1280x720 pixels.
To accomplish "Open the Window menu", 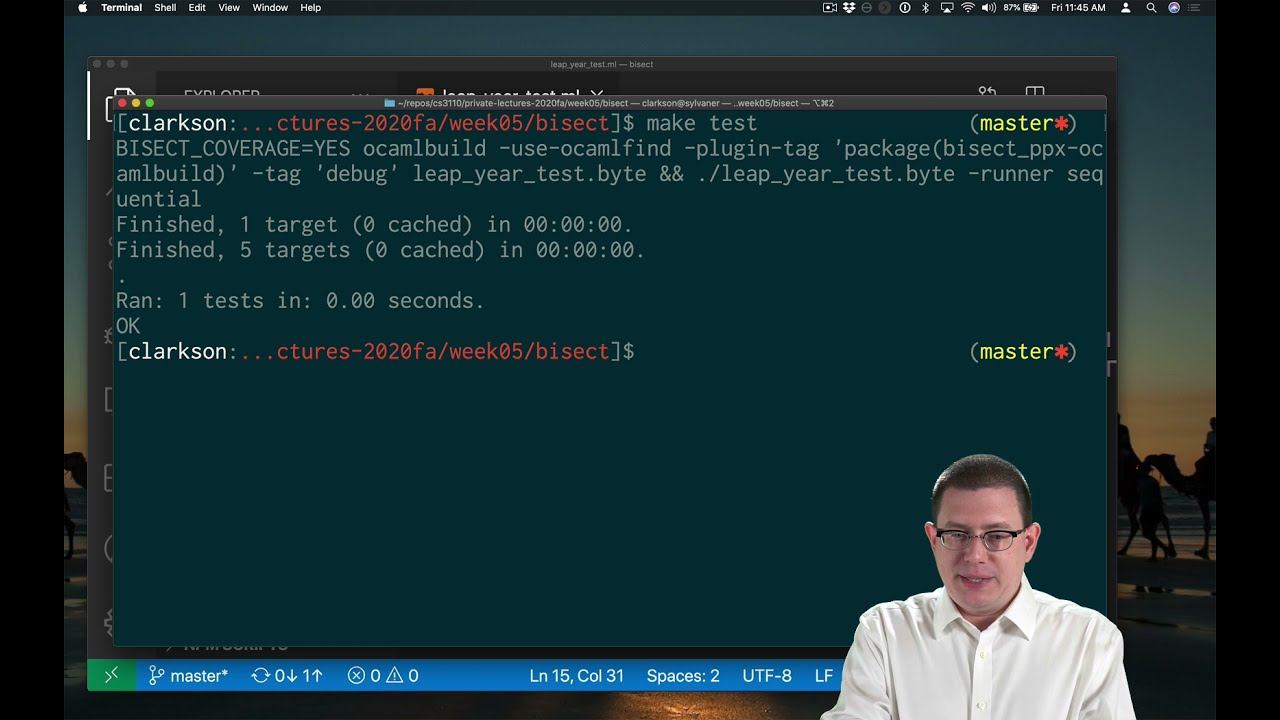I will pos(270,7).
